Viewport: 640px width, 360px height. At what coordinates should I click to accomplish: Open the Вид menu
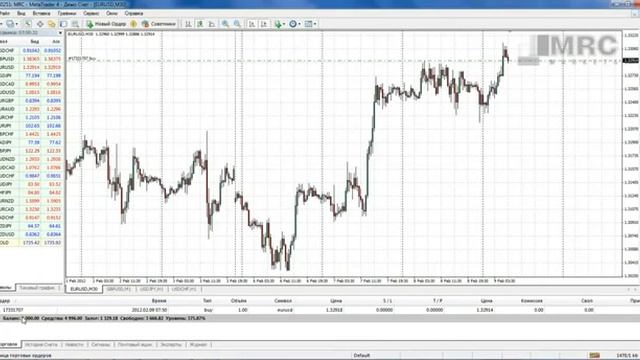21,13
